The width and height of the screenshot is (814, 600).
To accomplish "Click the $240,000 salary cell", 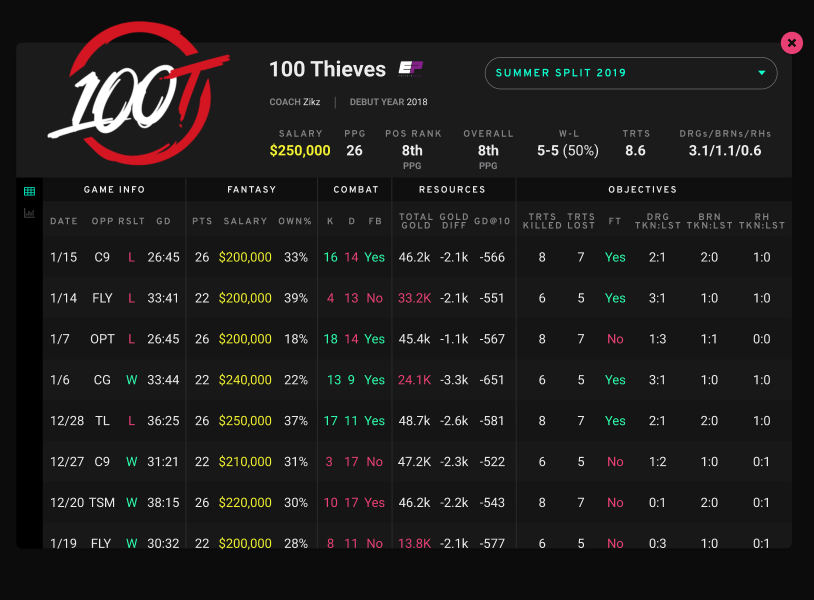I will click(245, 380).
